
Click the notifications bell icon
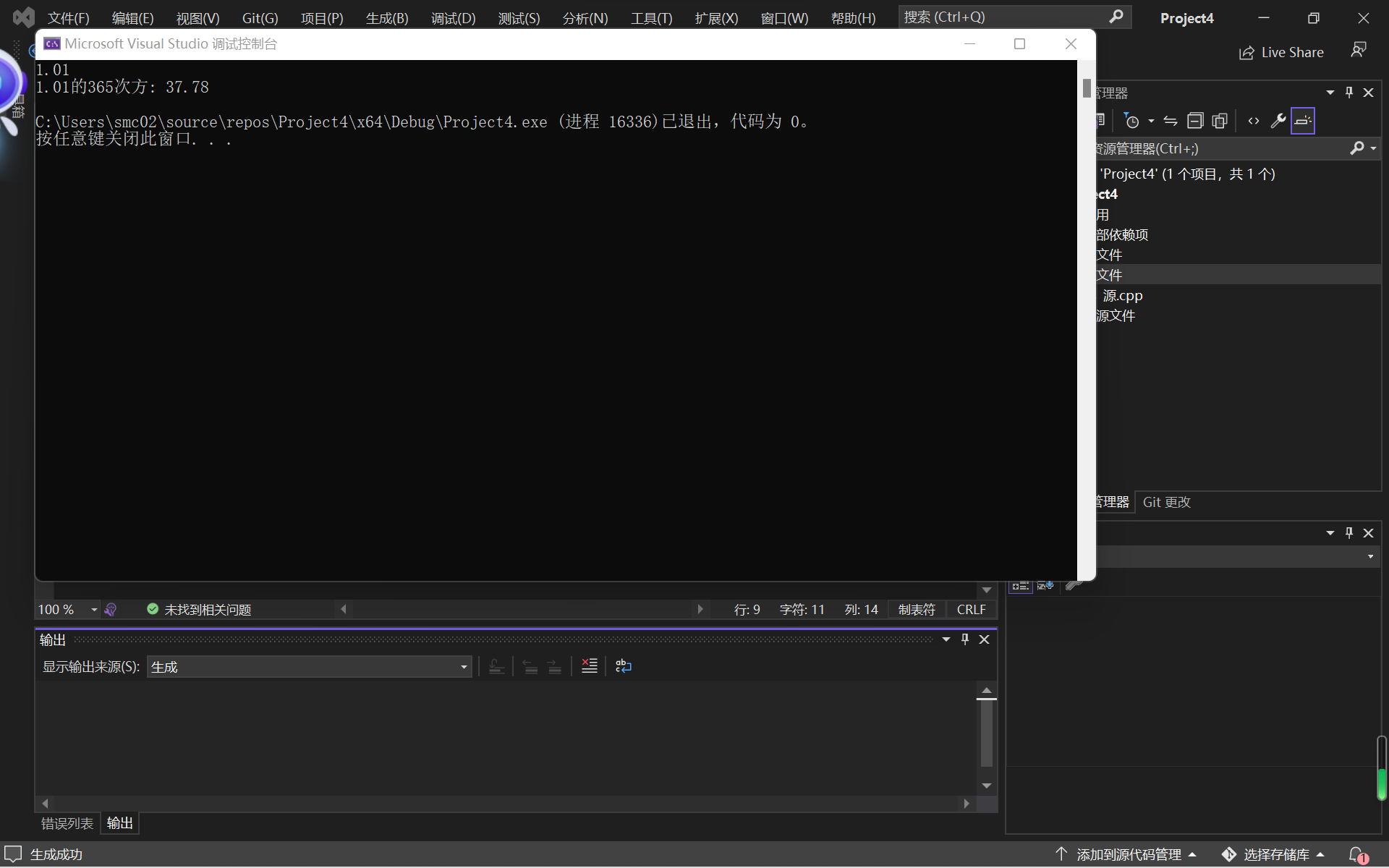point(1357,855)
